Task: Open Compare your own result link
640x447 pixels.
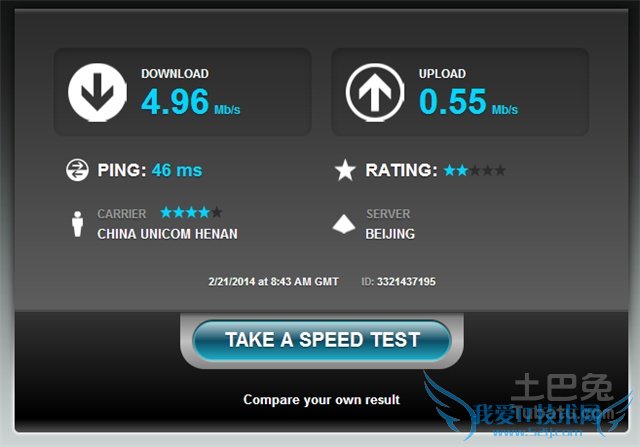Action: (x=321, y=399)
